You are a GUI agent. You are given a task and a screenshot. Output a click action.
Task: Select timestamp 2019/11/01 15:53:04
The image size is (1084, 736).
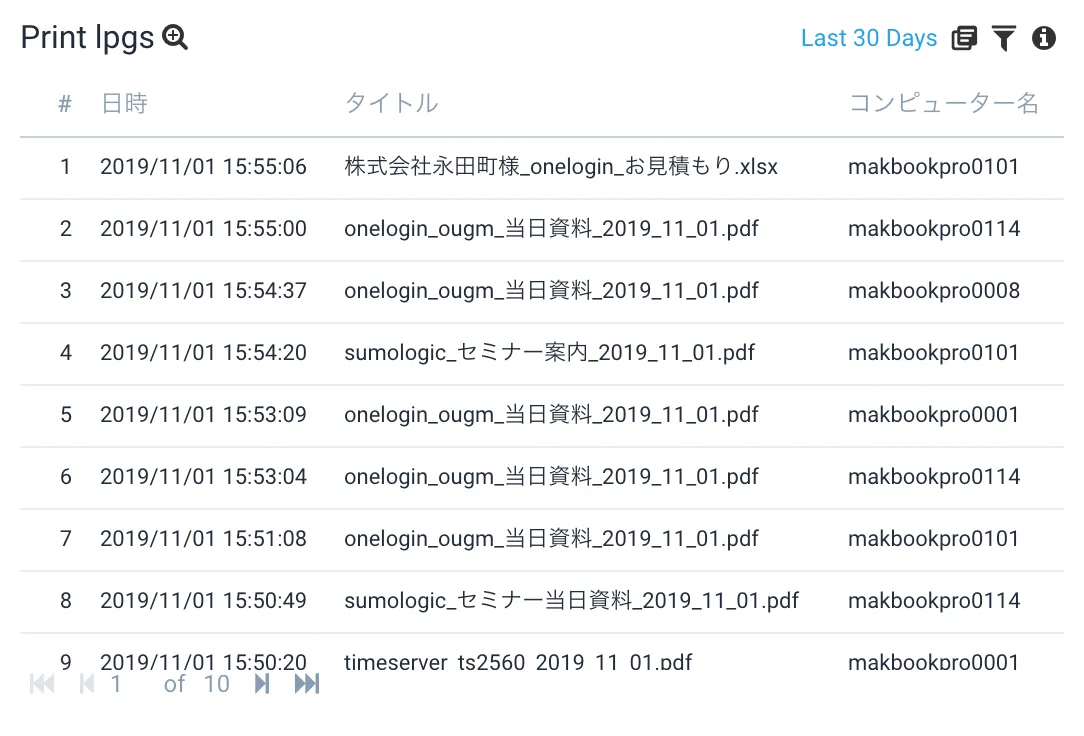(203, 477)
